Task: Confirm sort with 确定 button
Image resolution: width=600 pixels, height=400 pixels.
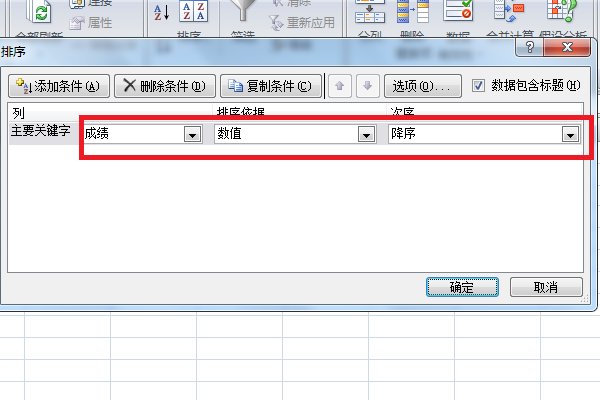Action: (462, 287)
